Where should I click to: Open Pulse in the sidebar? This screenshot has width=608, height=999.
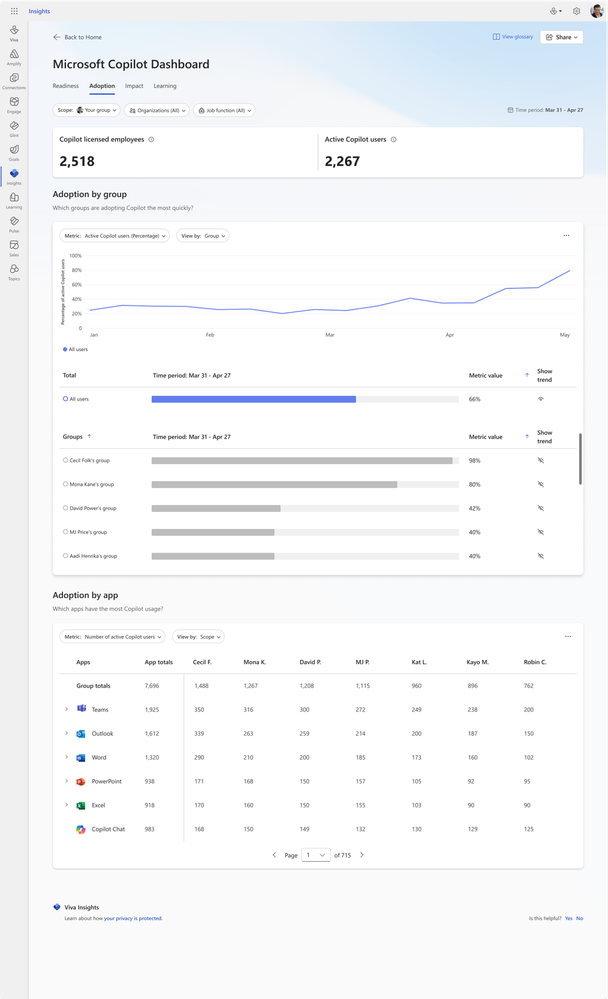point(14,224)
